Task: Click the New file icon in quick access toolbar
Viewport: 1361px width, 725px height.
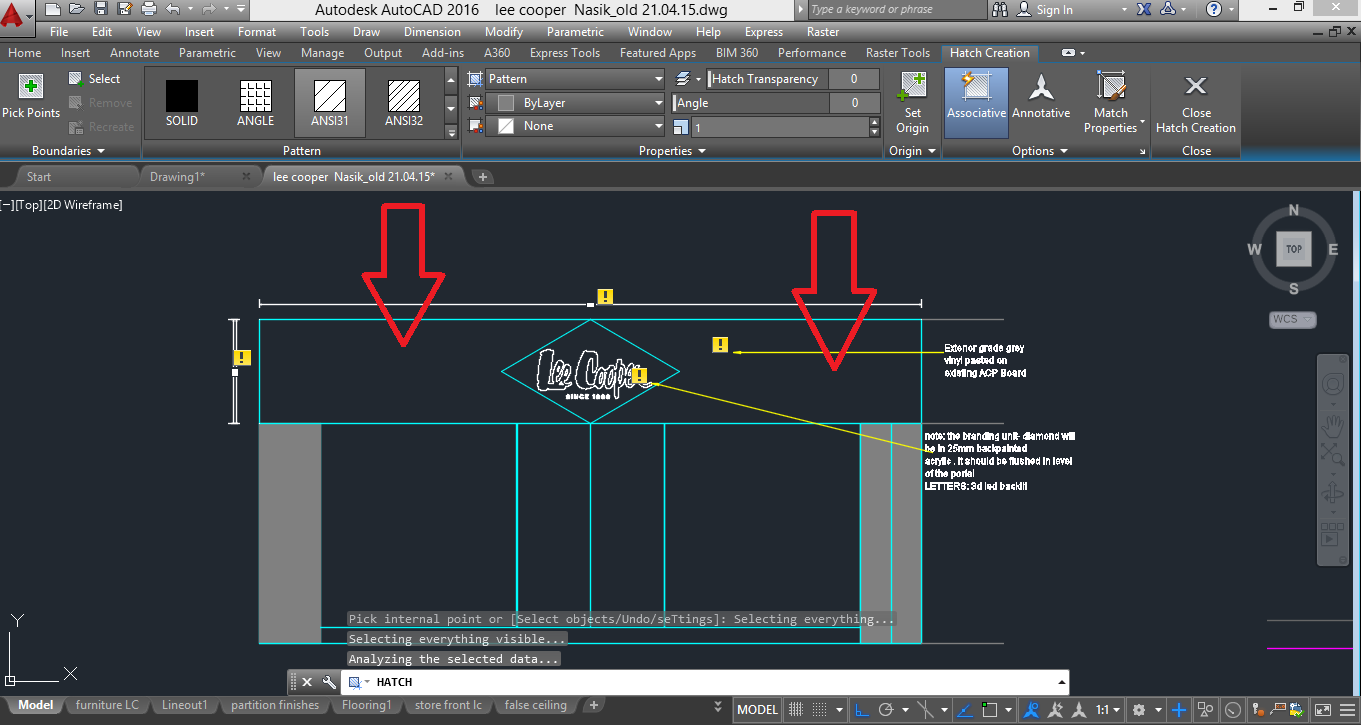Action: [x=53, y=9]
